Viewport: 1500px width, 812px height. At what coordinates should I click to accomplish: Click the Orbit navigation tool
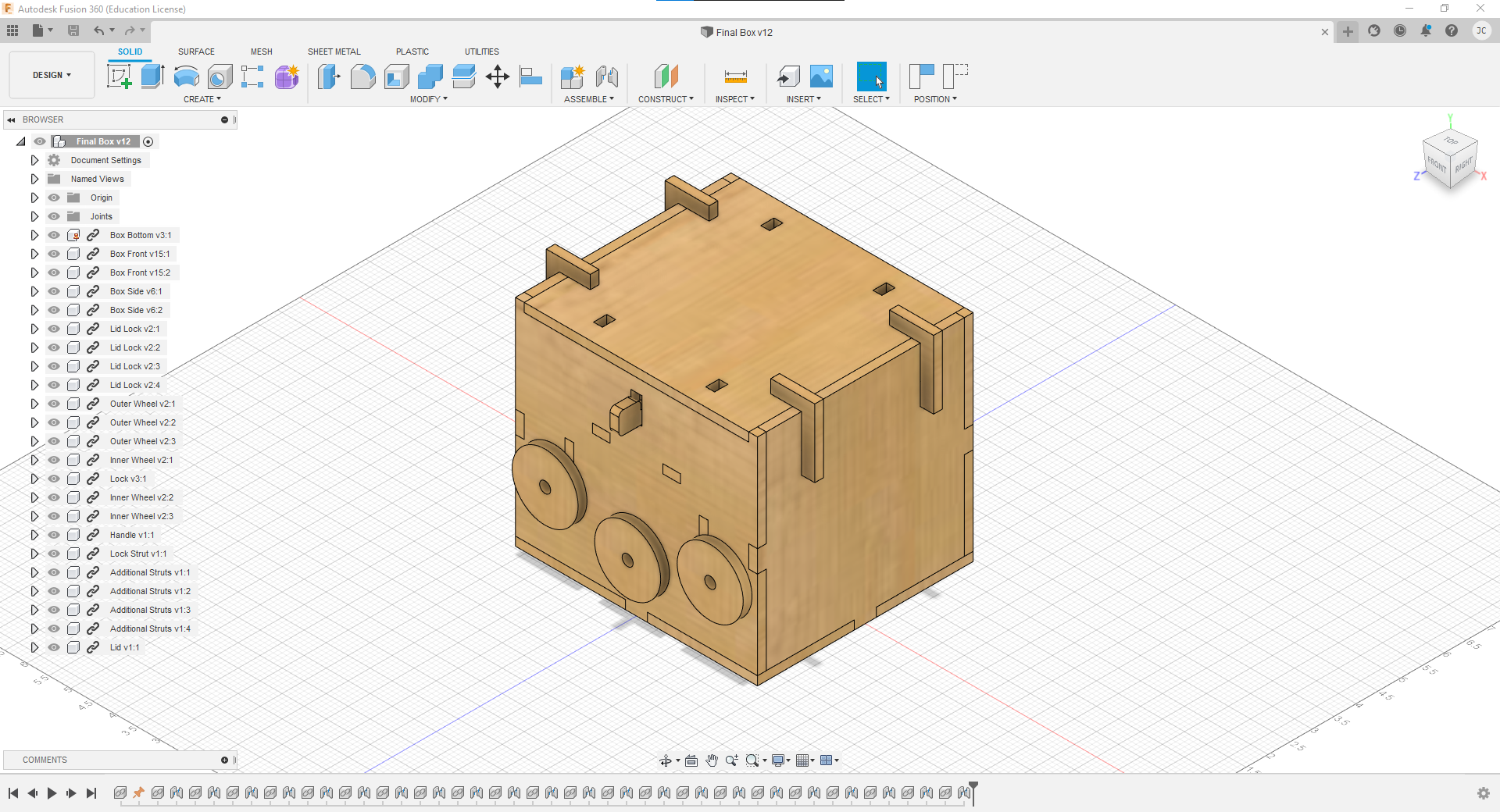pos(666,760)
